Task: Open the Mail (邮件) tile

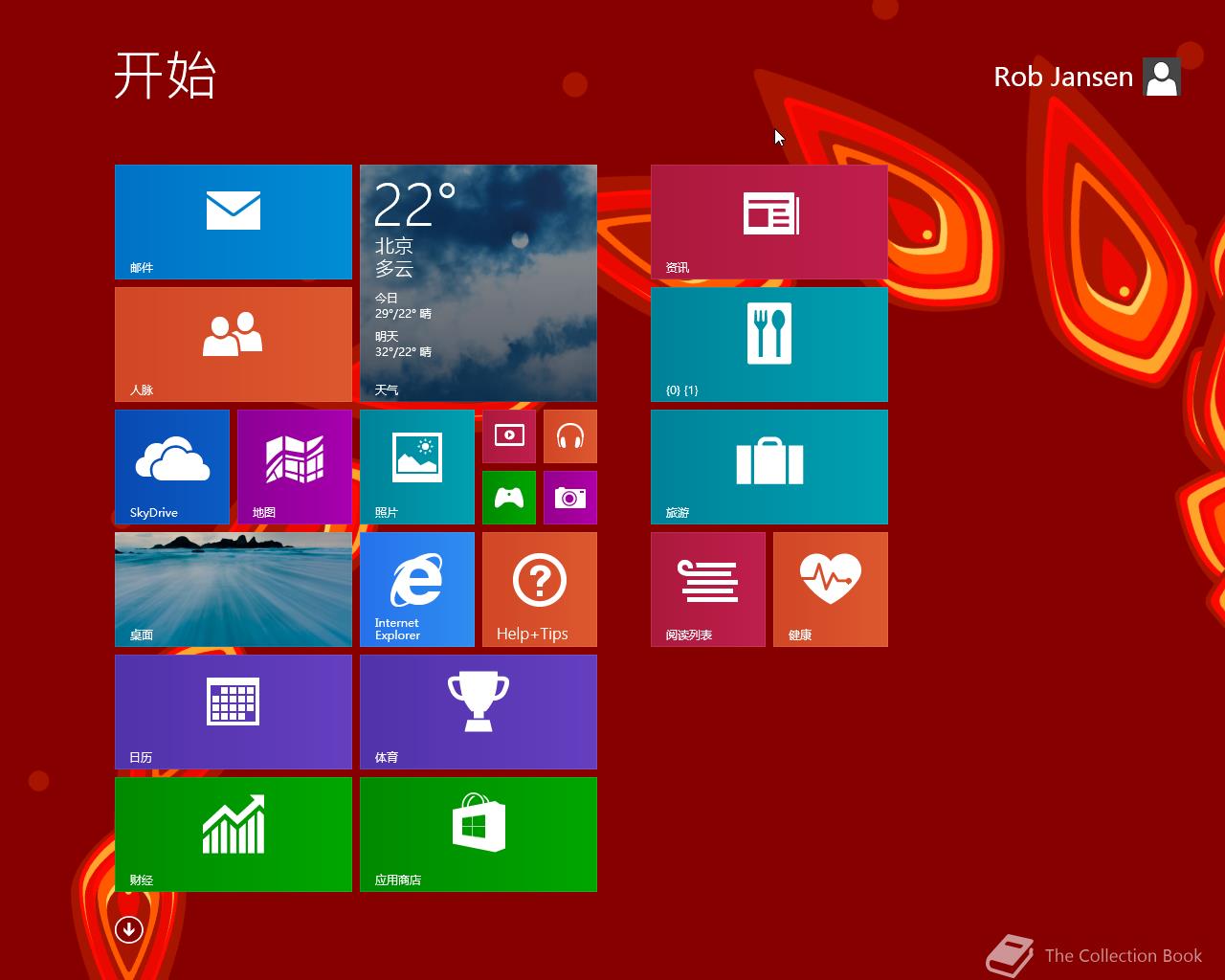Action: 234,222
